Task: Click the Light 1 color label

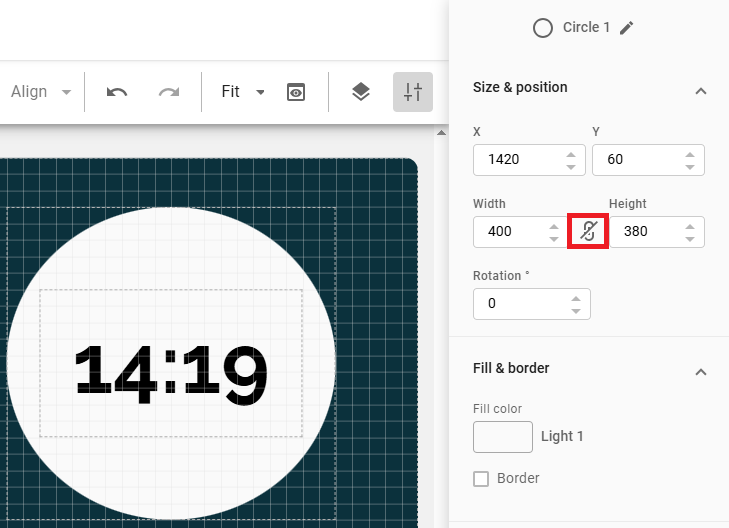Action: click(x=562, y=436)
